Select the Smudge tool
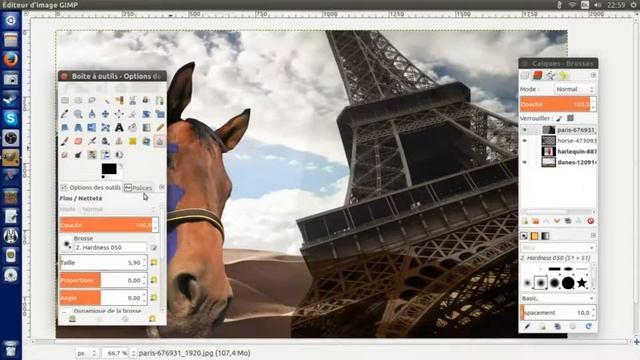Screen dimensions: 640x360 65,155
